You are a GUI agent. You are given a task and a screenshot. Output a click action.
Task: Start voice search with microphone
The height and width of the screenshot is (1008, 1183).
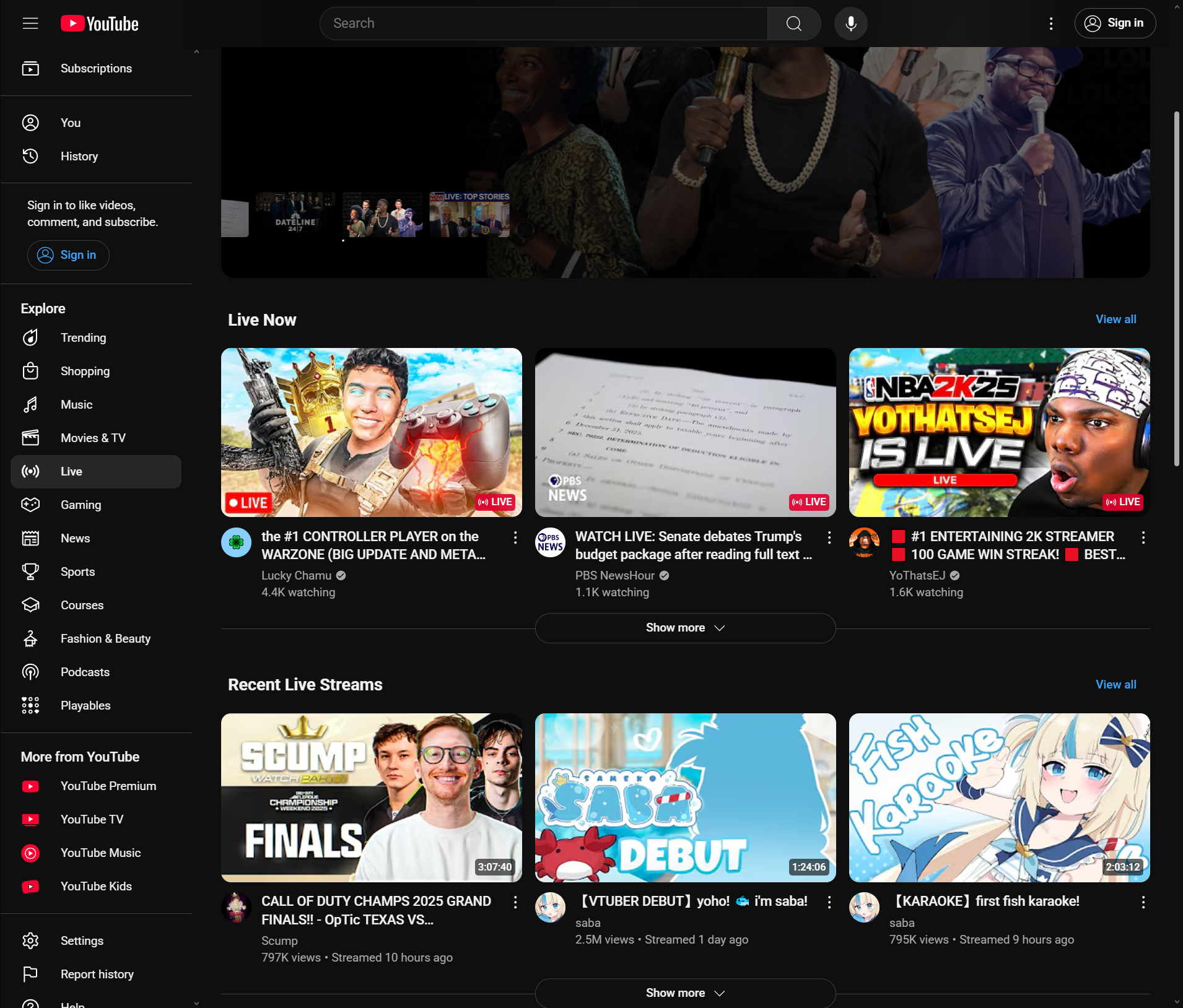pos(851,24)
